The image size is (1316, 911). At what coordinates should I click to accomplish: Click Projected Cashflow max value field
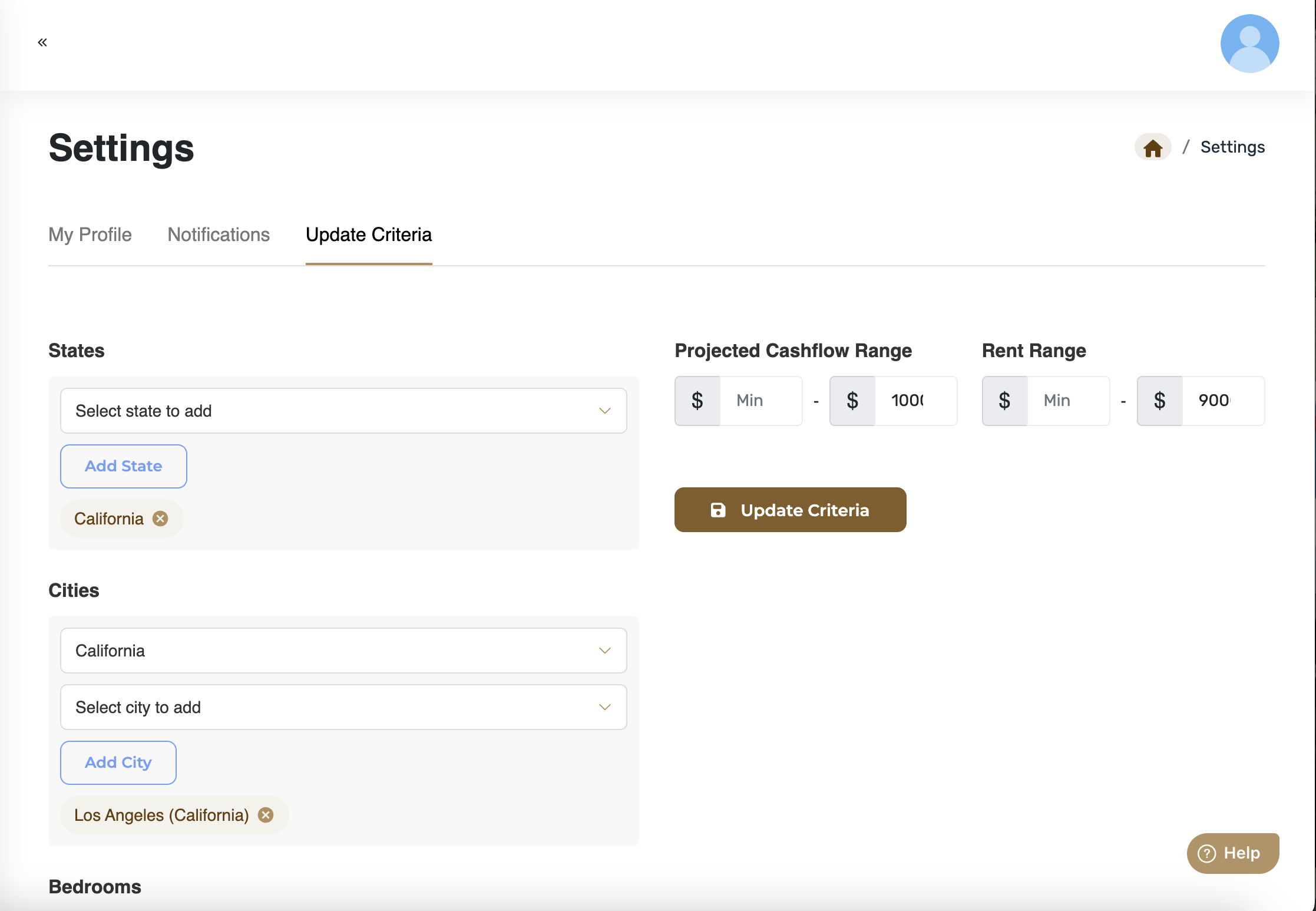pos(914,401)
